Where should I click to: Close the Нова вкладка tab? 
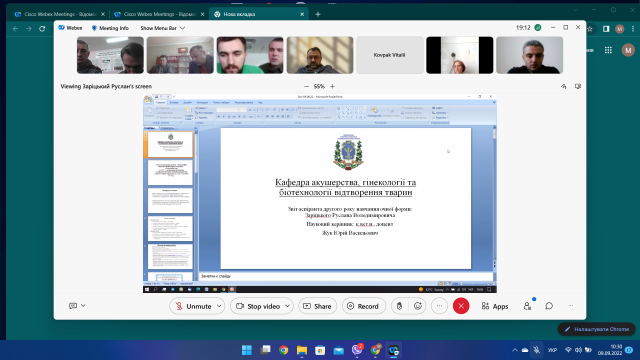point(302,14)
